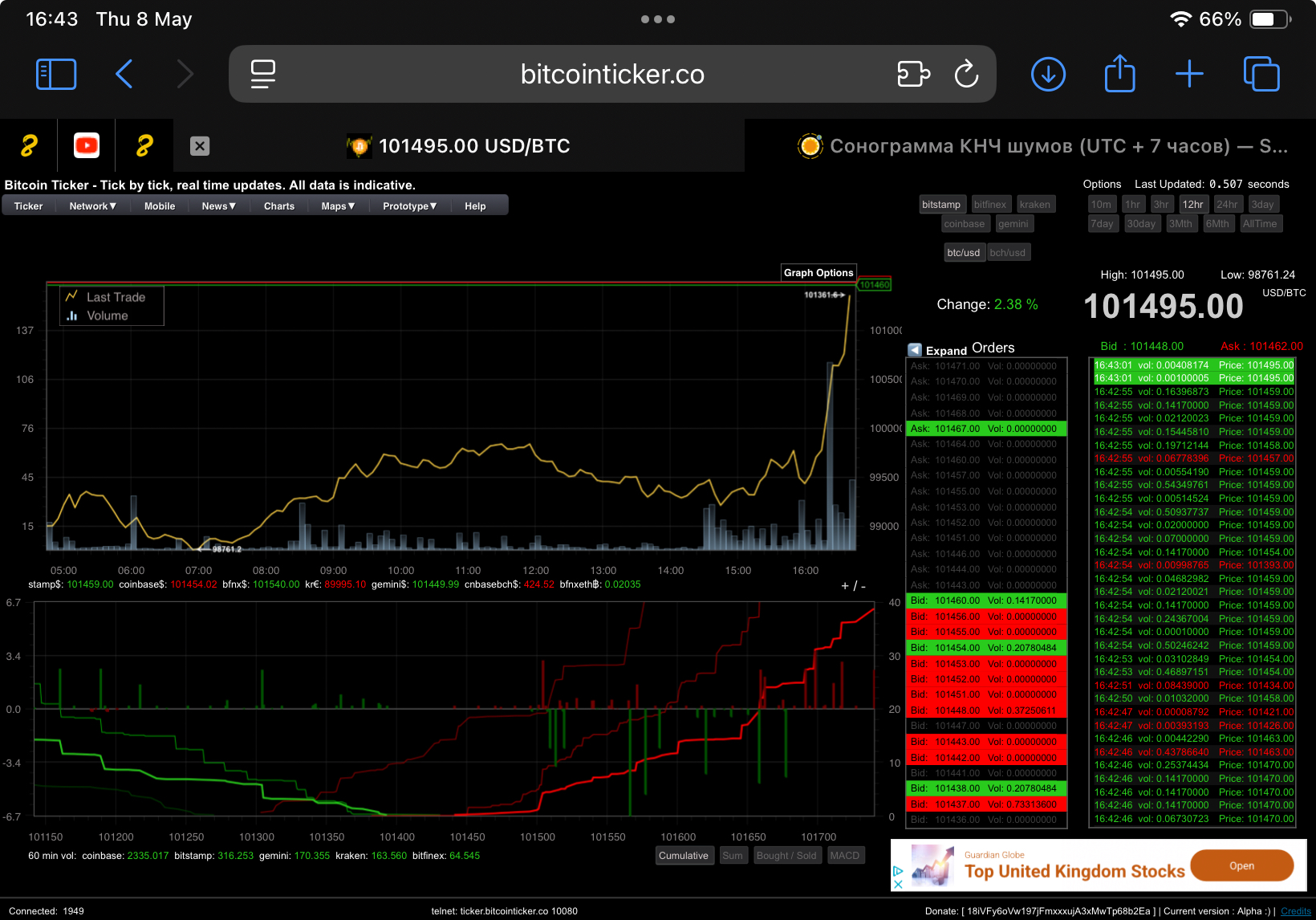Go forward to the next page
Image resolution: width=1316 pixels, height=920 pixels.
click(x=185, y=74)
